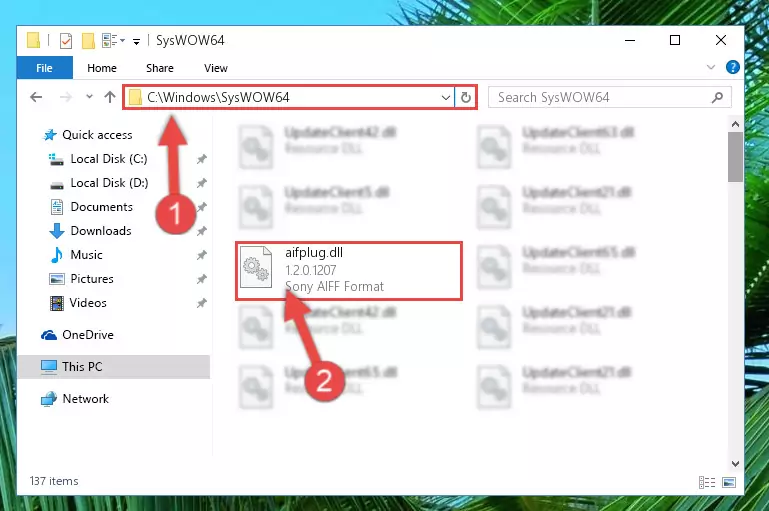Click the pin icon beside Videos
The width and height of the screenshot is (769, 511).
coord(202,303)
